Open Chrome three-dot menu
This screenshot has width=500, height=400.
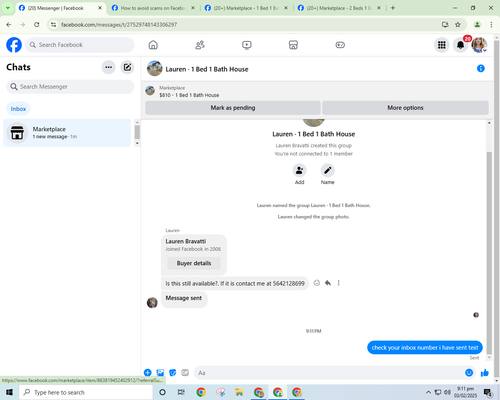[491, 25]
